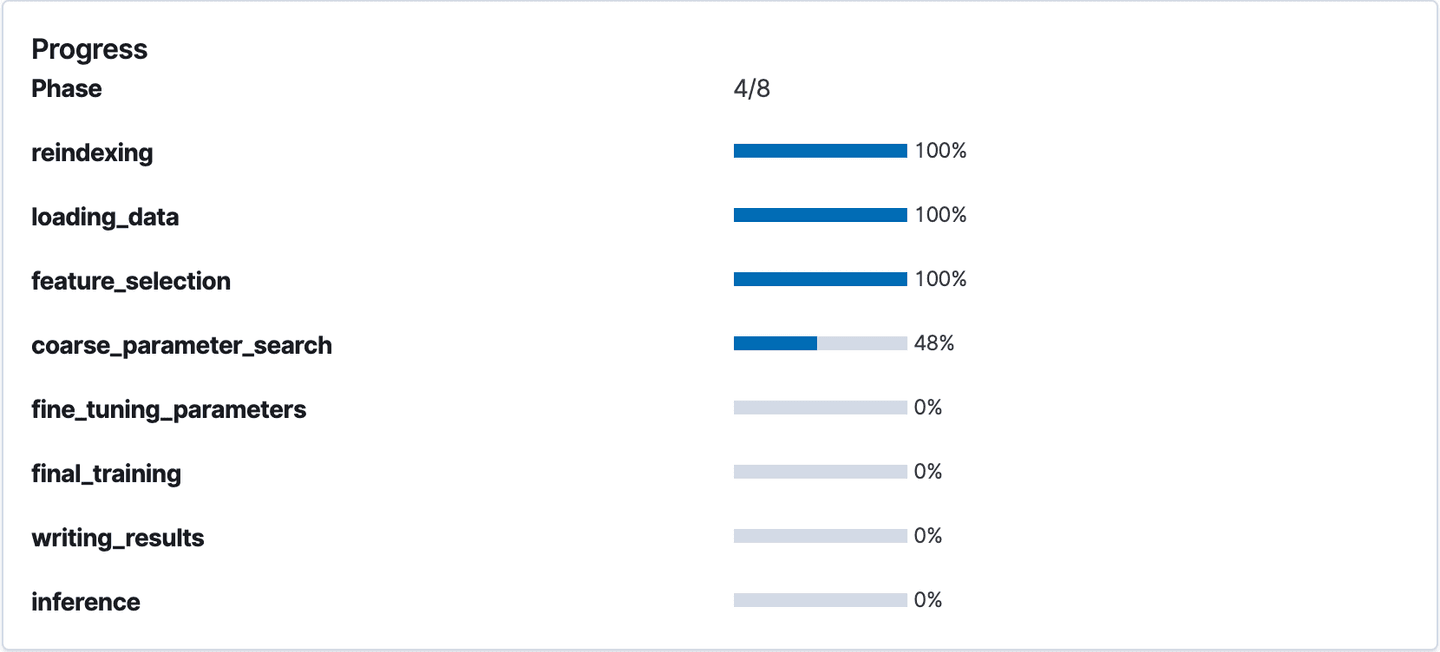Click the writing_results progress bar
Screen dimensions: 1440x652
820,534
